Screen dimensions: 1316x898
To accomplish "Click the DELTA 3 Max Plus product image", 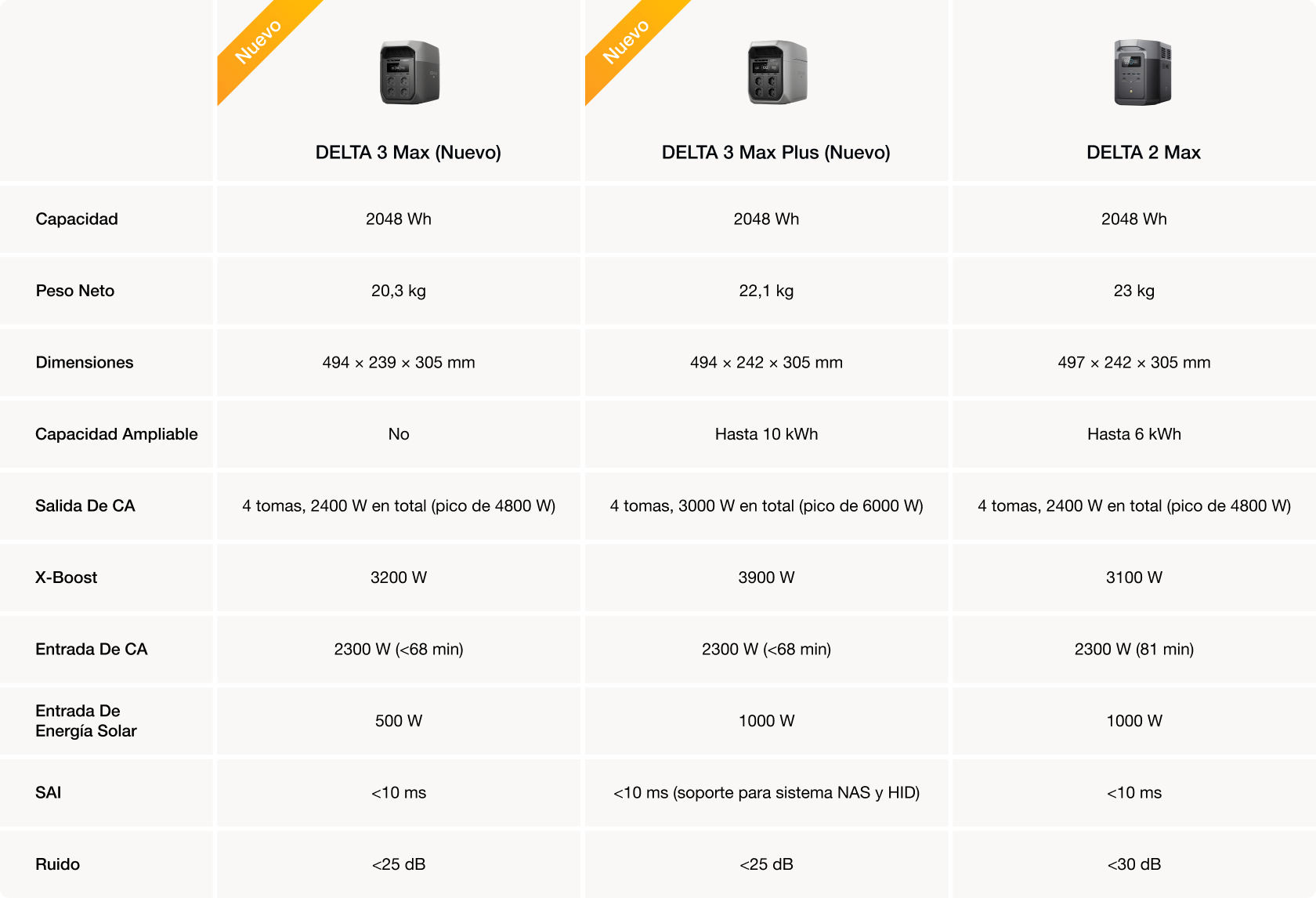I will point(776,73).
